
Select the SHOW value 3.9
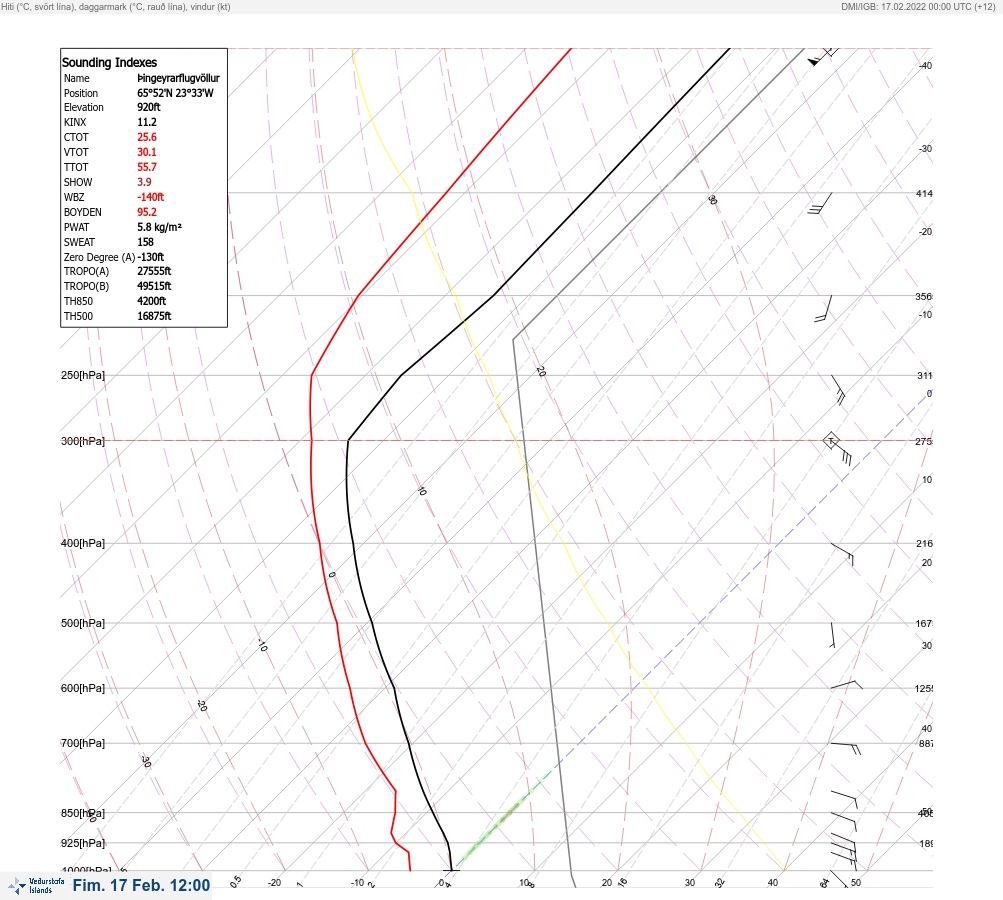(x=144, y=182)
